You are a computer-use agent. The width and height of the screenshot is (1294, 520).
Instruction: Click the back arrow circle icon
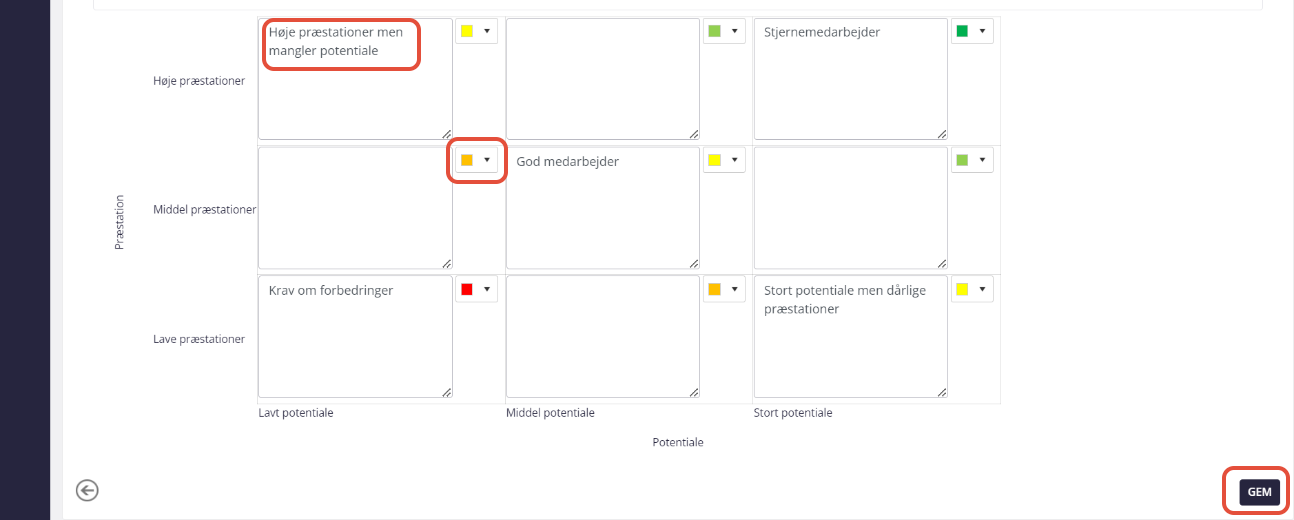coord(87,490)
